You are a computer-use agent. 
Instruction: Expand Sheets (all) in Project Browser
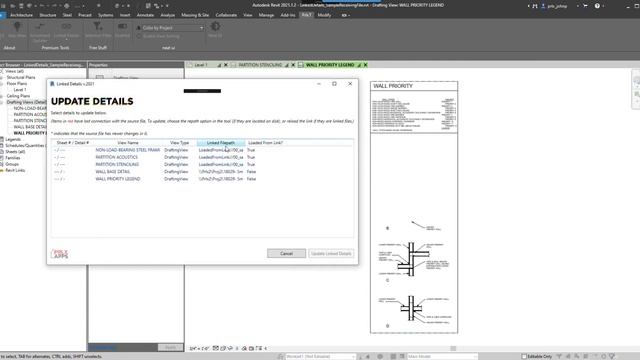tap(2, 151)
